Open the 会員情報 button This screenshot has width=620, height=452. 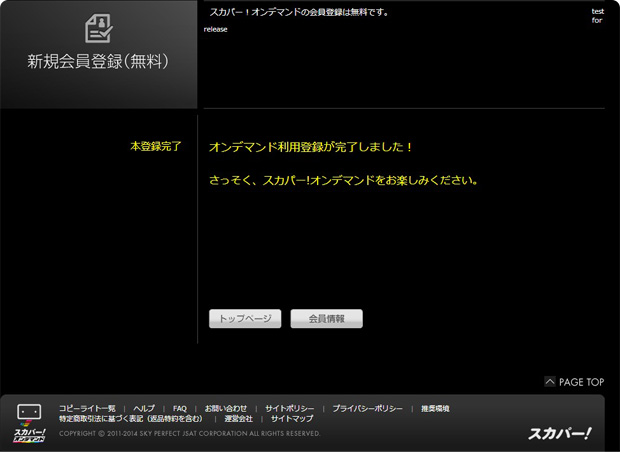[327, 318]
